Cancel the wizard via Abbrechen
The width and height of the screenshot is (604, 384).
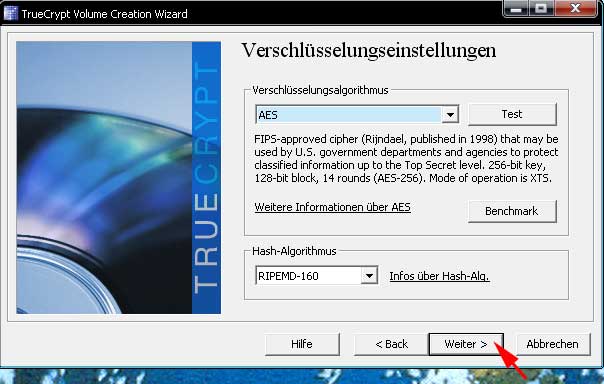coord(553,344)
